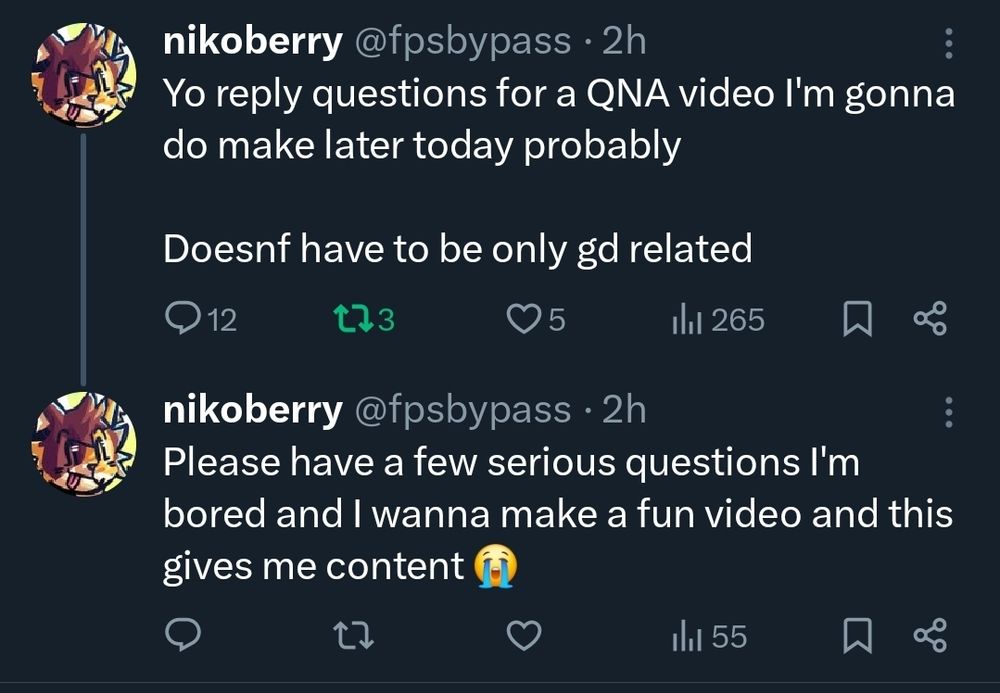The height and width of the screenshot is (693, 1000).
Task: Share the second tweet
Action: 929,635
